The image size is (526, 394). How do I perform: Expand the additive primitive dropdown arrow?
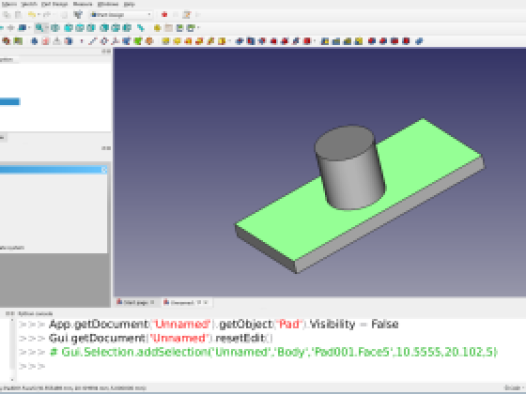click(229, 41)
